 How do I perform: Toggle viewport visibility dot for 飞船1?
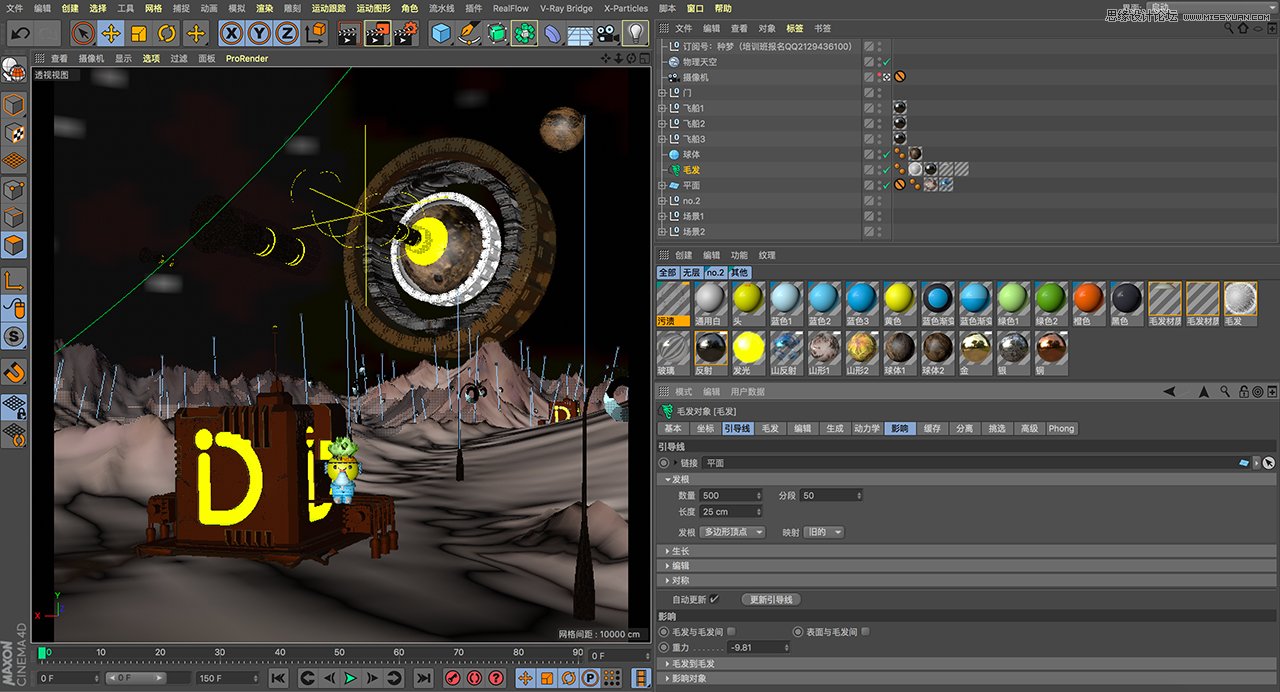point(880,104)
